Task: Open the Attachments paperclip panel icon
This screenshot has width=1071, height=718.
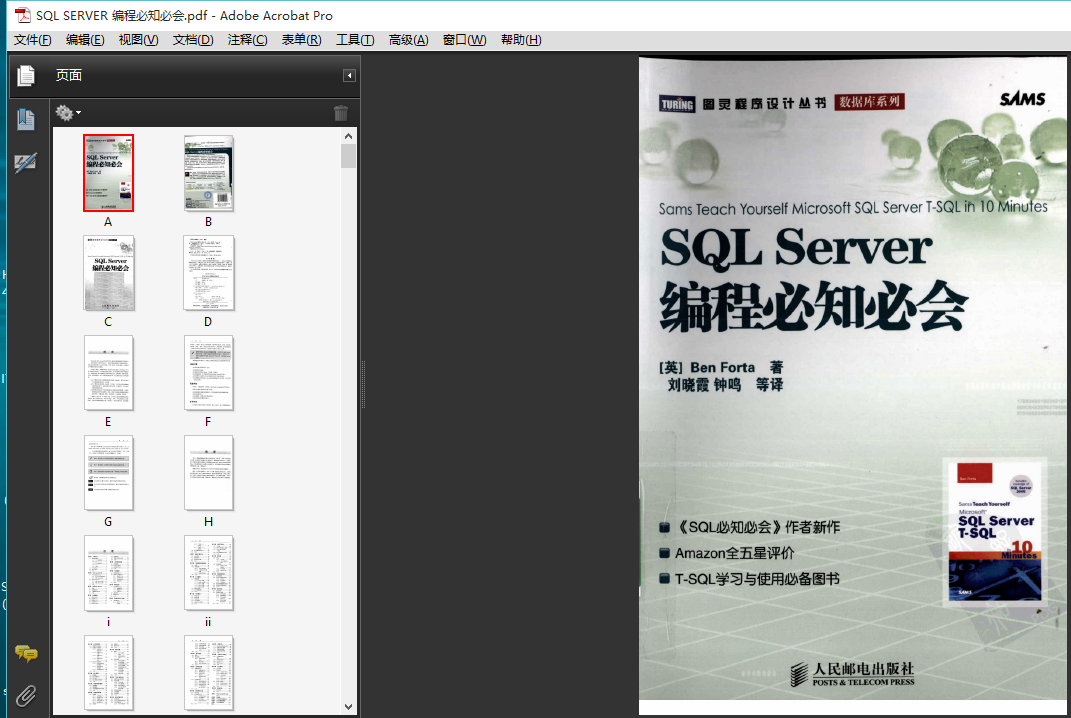Action: [x=26, y=695]
